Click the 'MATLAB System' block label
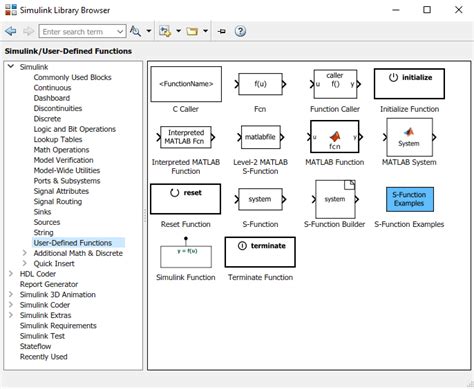The image size is (474, 389). coord(409,162)
